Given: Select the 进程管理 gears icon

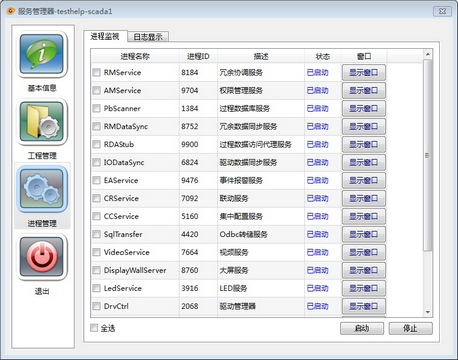Looking at the screenshot, I should [x=42, y=189].
